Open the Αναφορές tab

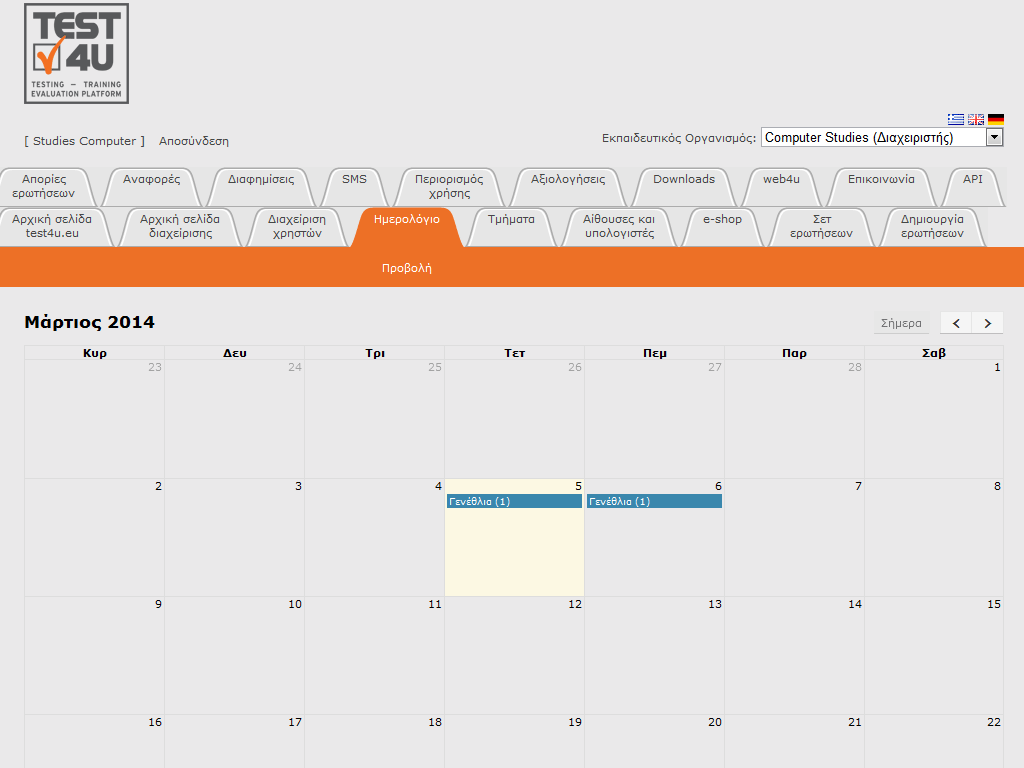[152, 186]
